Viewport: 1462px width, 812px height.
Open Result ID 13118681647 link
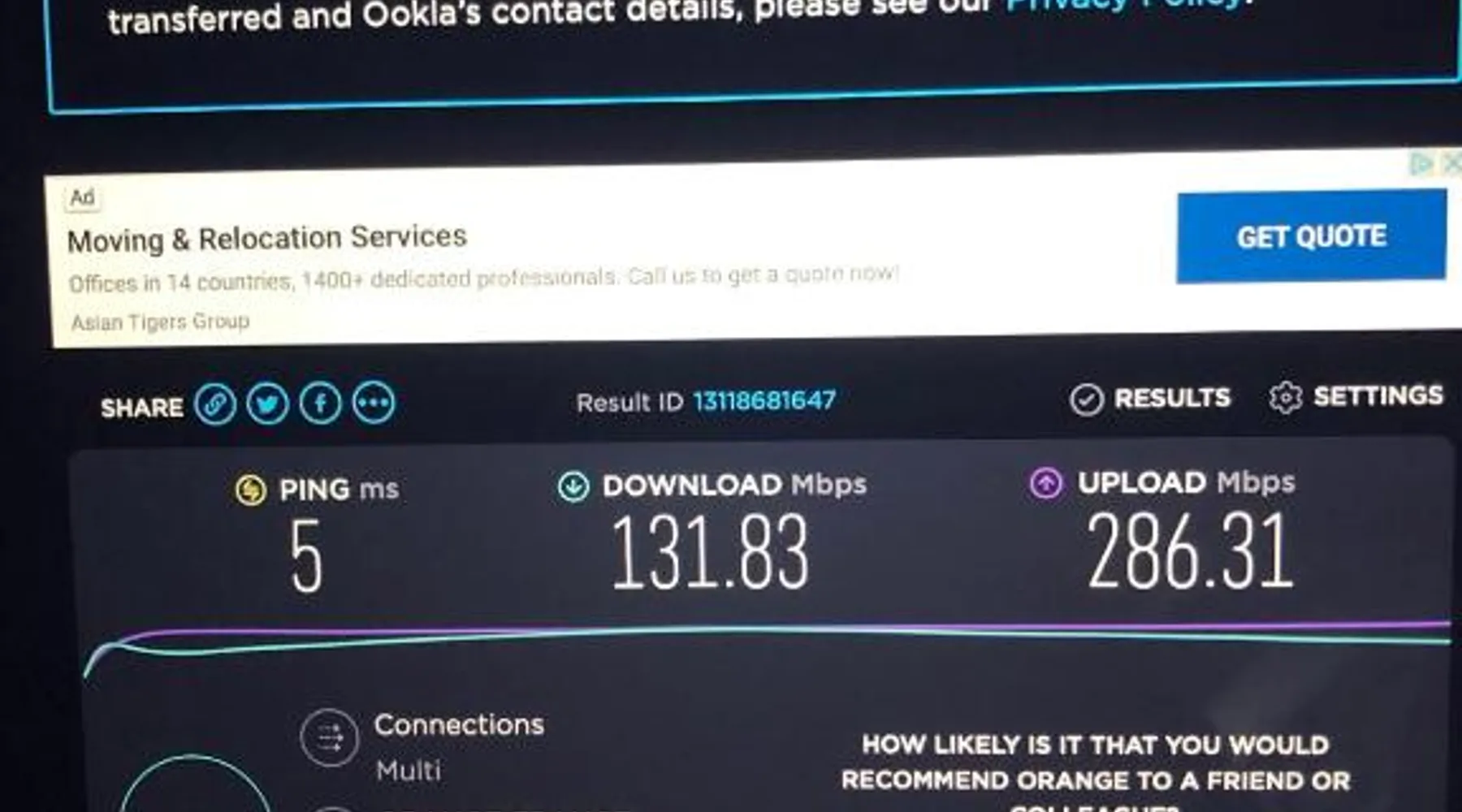[764, 400]
